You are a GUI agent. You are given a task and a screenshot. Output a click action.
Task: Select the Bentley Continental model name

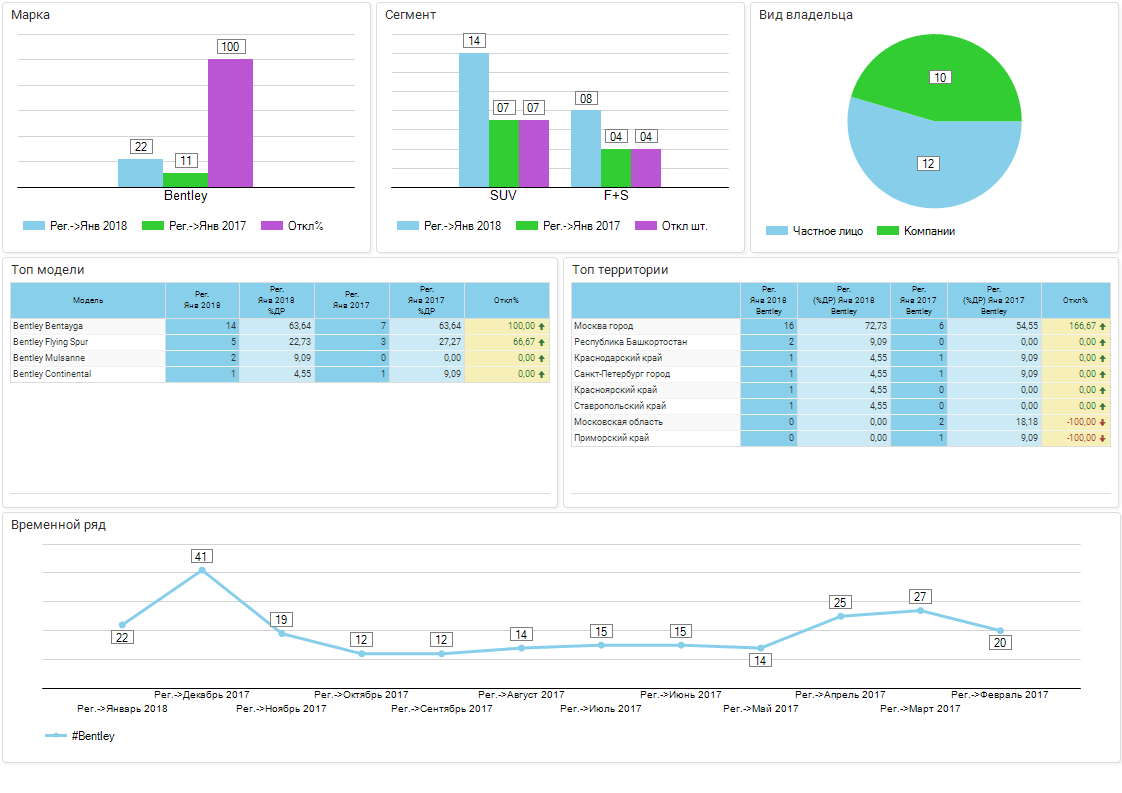52,374
